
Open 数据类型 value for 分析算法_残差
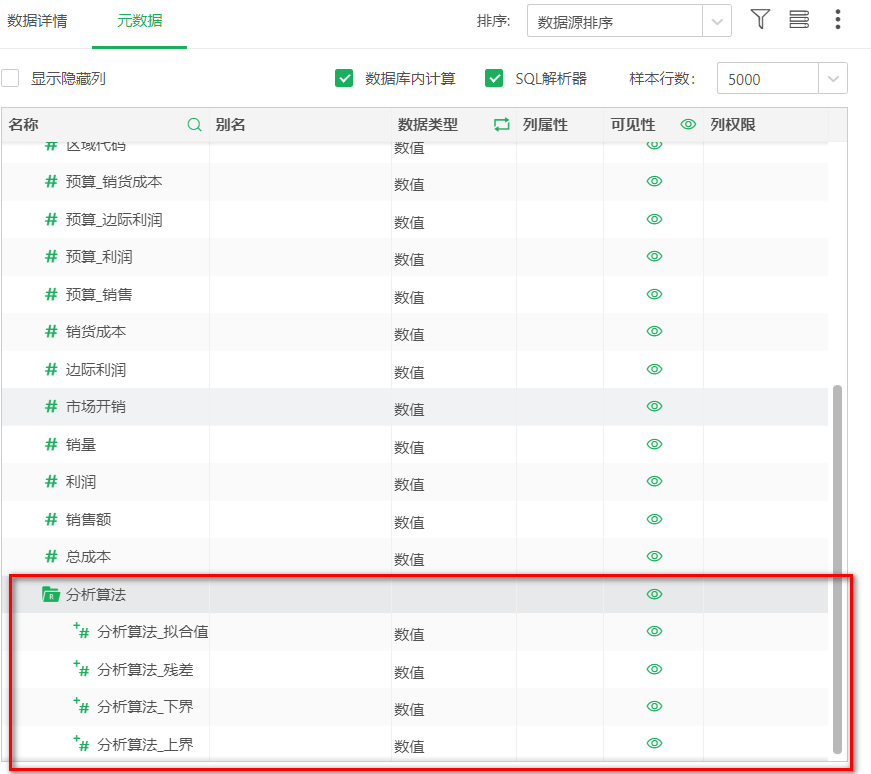[409, 672]
